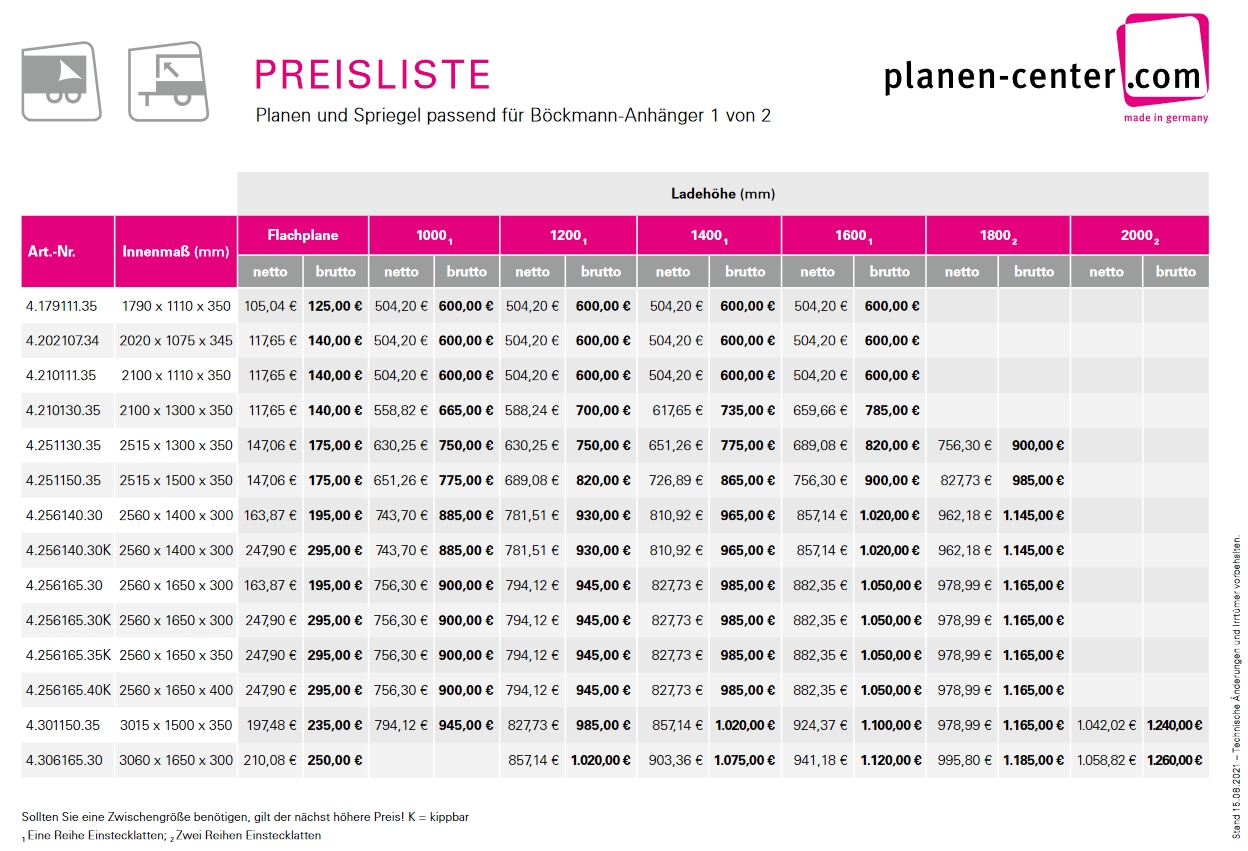Select the Innenmaß column header

(176, 252)
